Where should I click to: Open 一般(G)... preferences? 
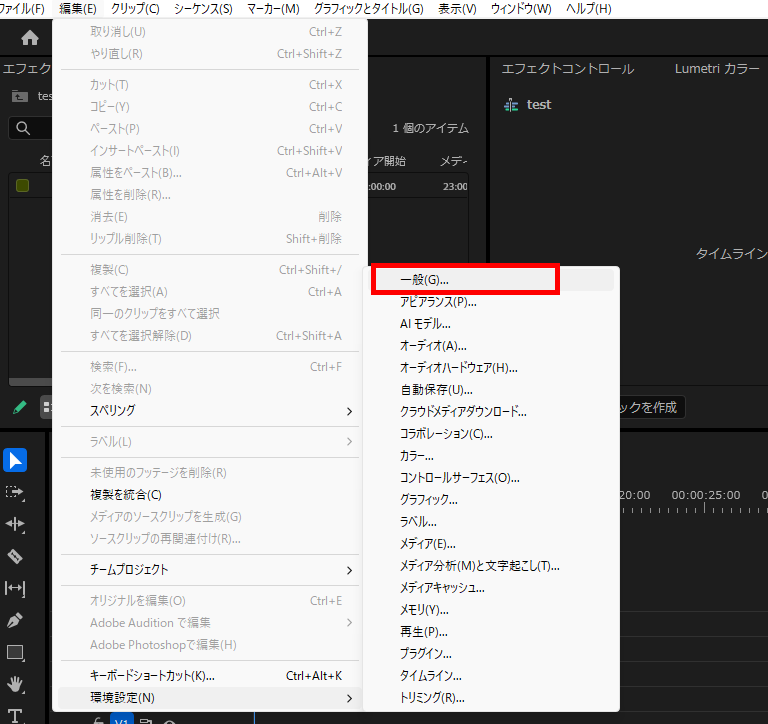[x=491, y=280]
